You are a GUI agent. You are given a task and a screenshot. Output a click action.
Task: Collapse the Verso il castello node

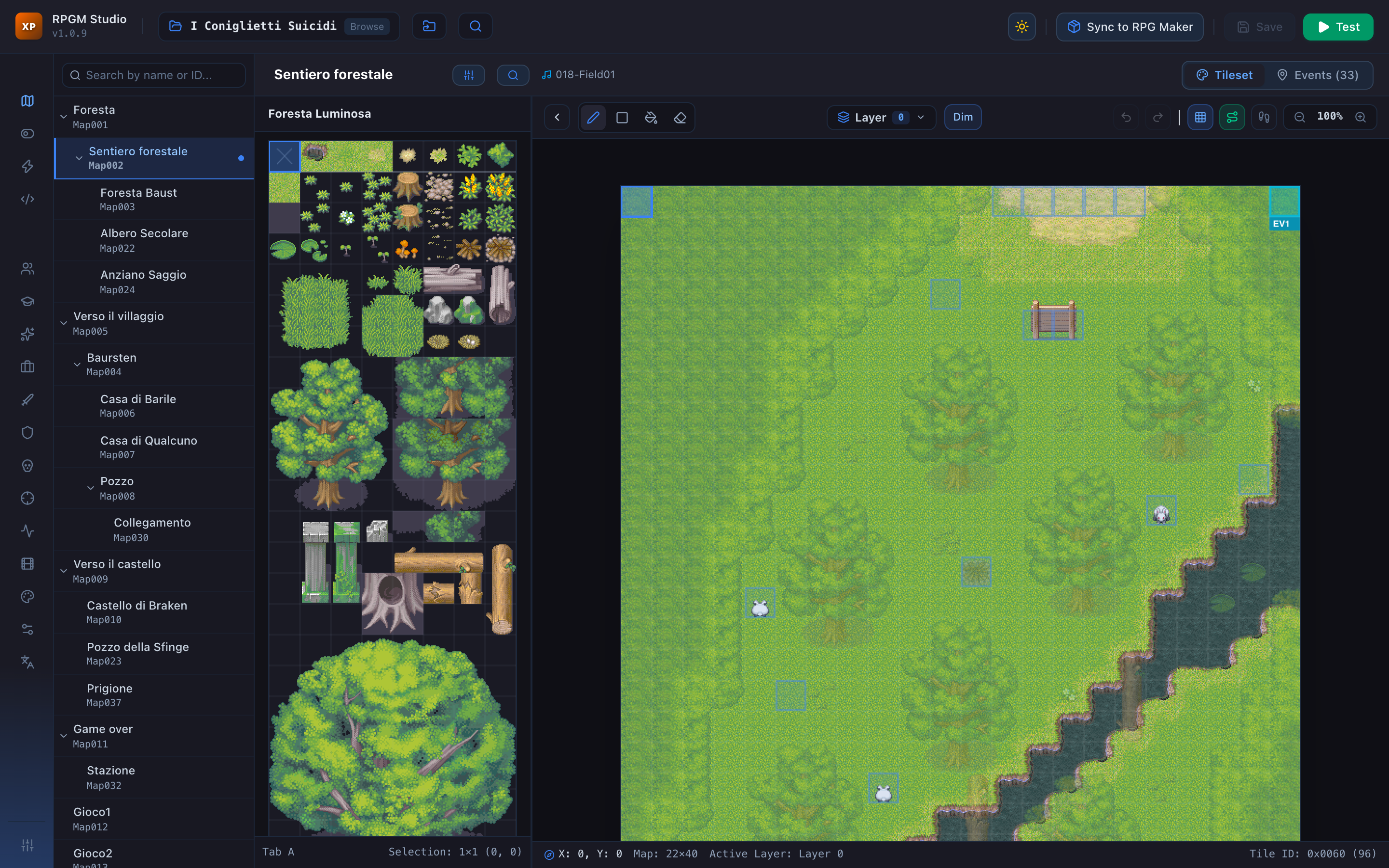pyautogui.click(x=64, y=570)
